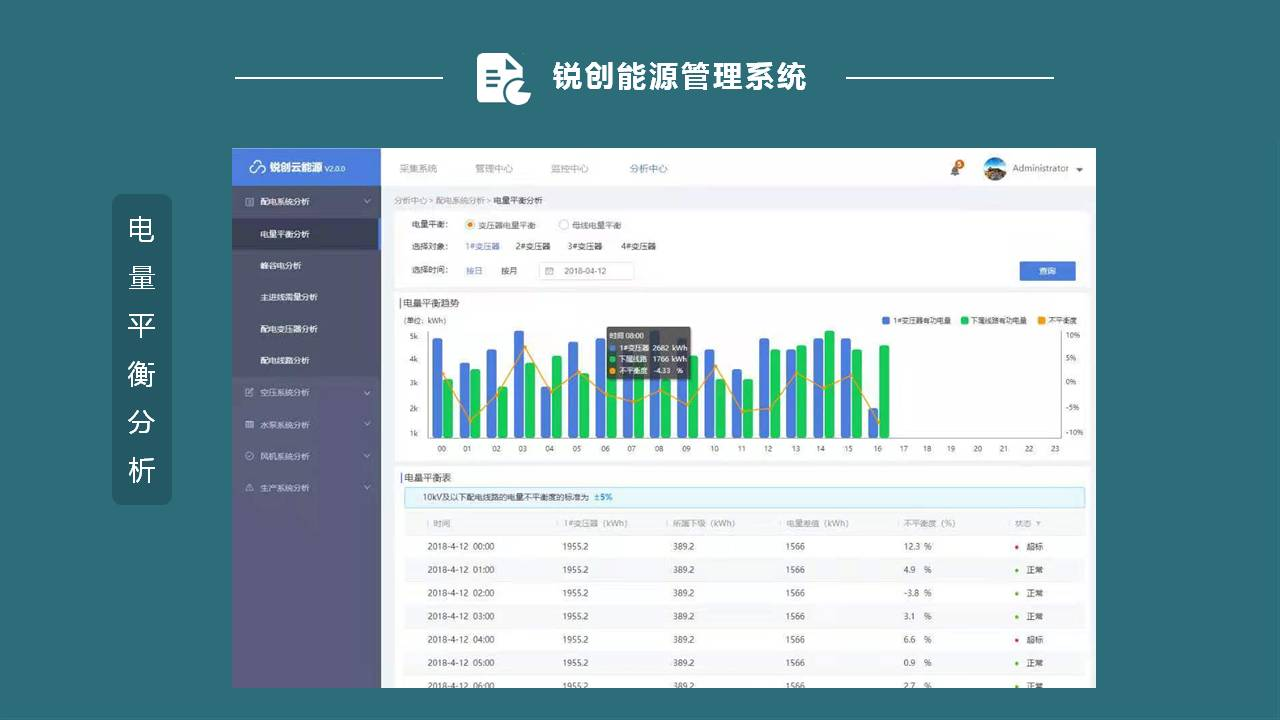
Task: Expand the 空压系统分析 section chevron
Action: (x=367, y=393)
